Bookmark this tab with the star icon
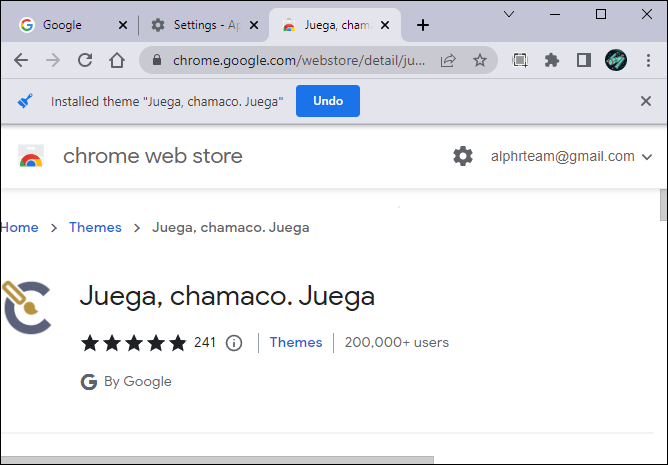This screenshot has height=465, width=668. [480, 60]
